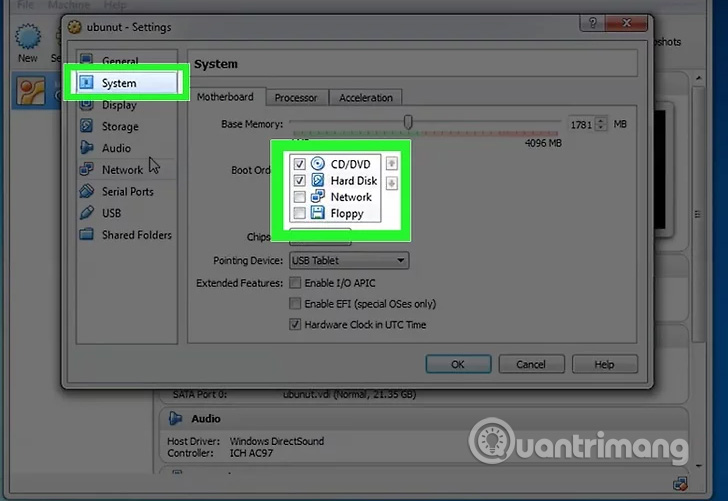
Task: Click scroll-up arrow in main window
Action: tap(699, 78)
